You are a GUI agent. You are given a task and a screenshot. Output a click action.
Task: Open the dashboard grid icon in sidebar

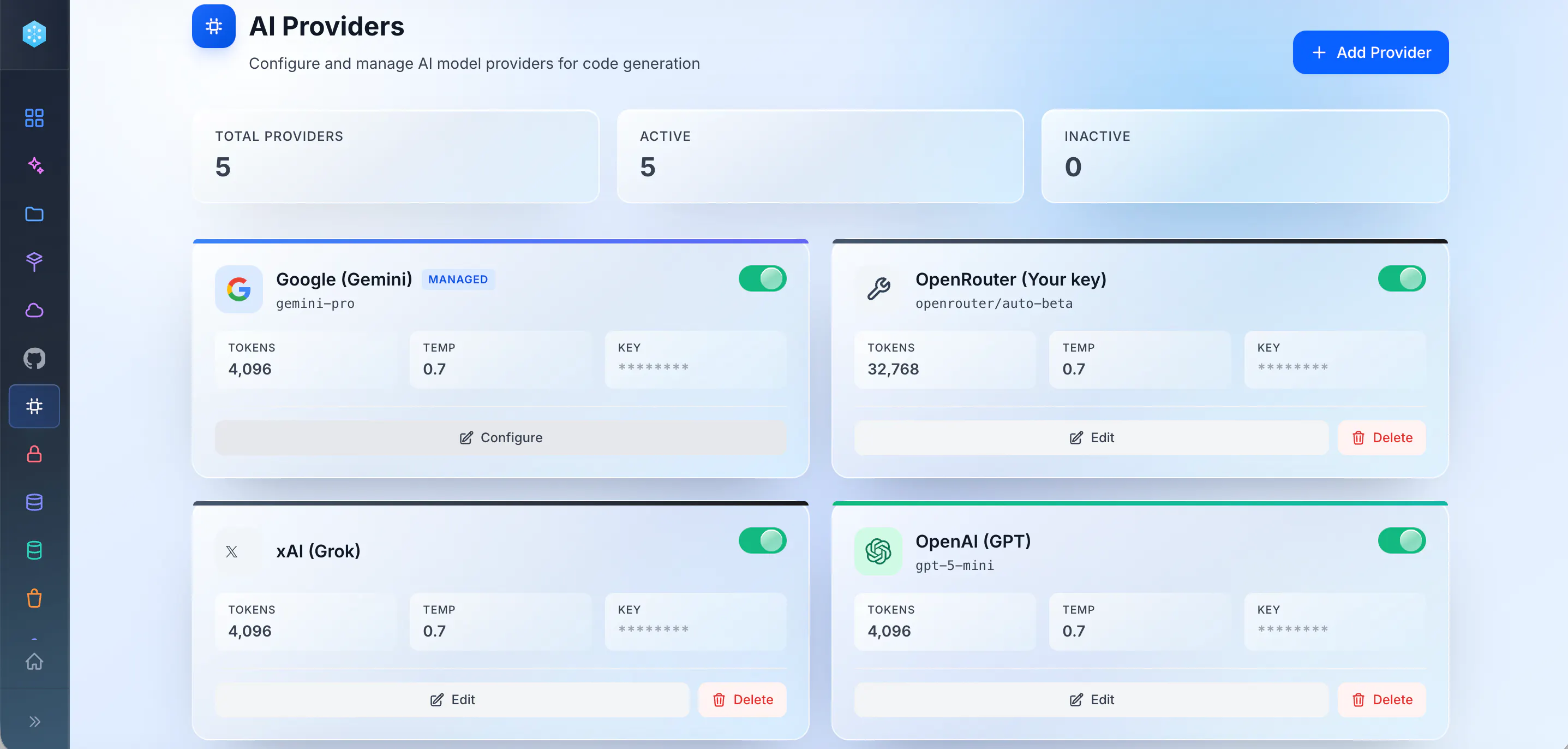click(x=34, y=118)
